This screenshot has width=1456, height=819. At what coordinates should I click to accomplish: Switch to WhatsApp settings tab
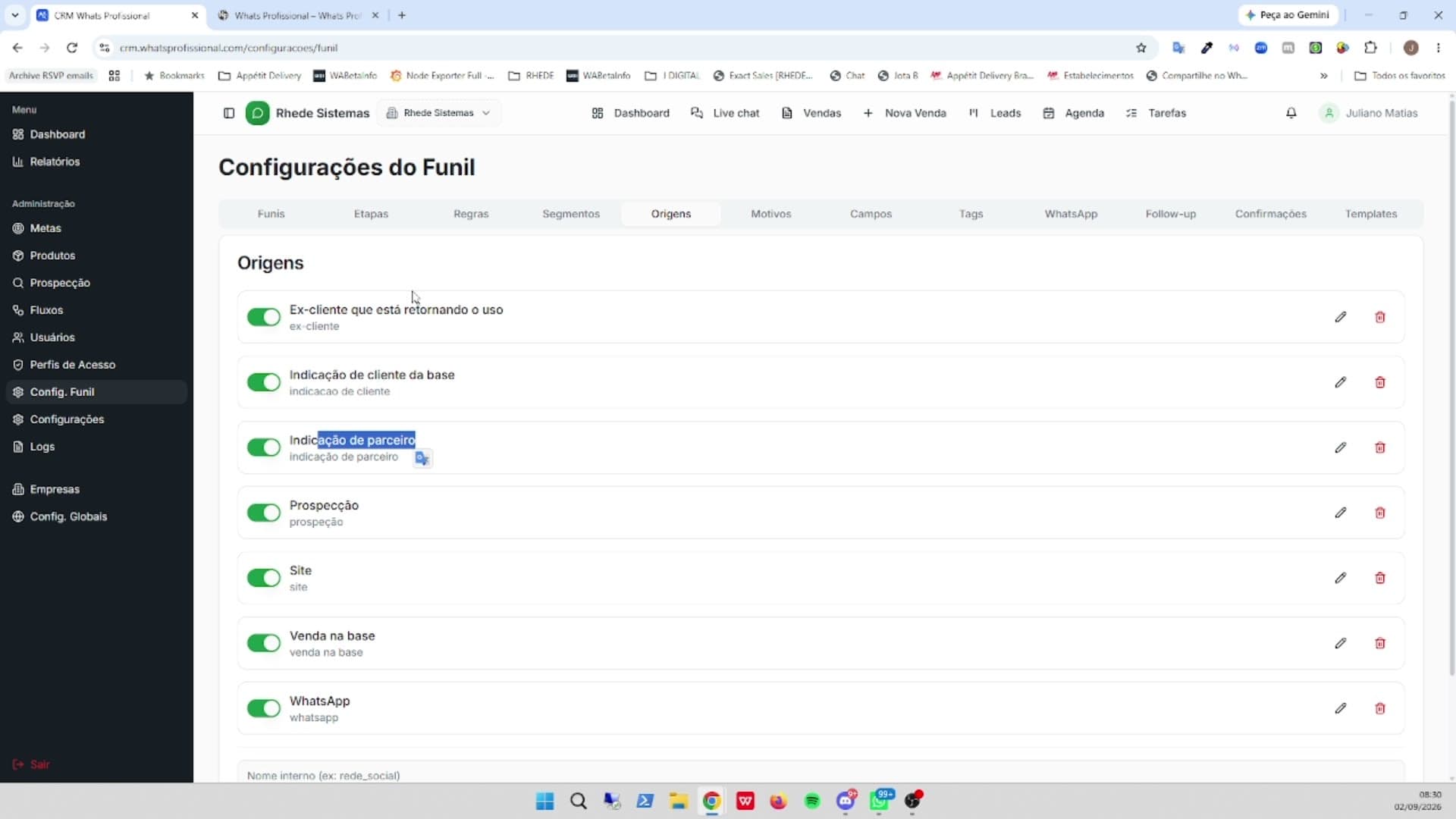pos(1071,214)
